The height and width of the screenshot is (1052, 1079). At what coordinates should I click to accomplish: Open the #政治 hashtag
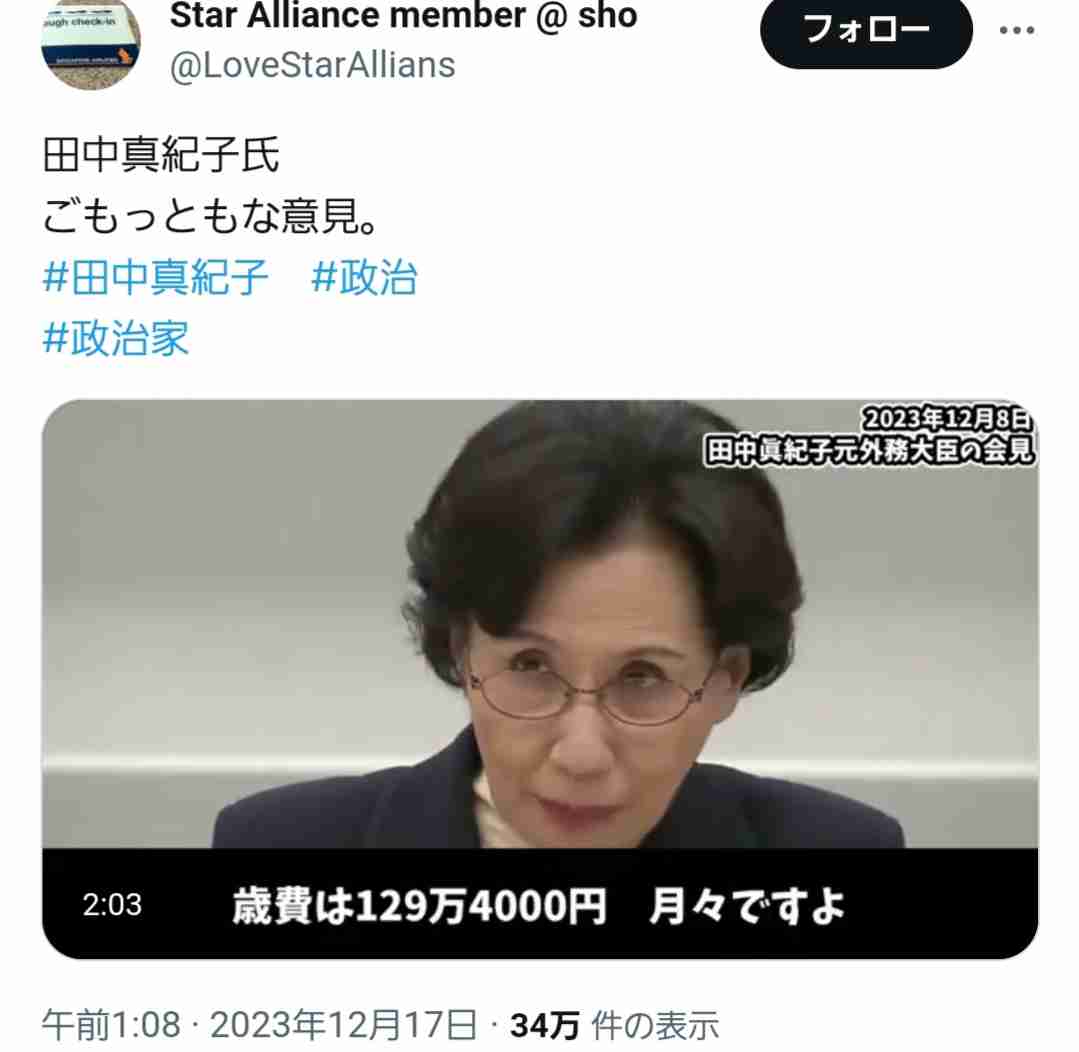(x=365, y=278)
